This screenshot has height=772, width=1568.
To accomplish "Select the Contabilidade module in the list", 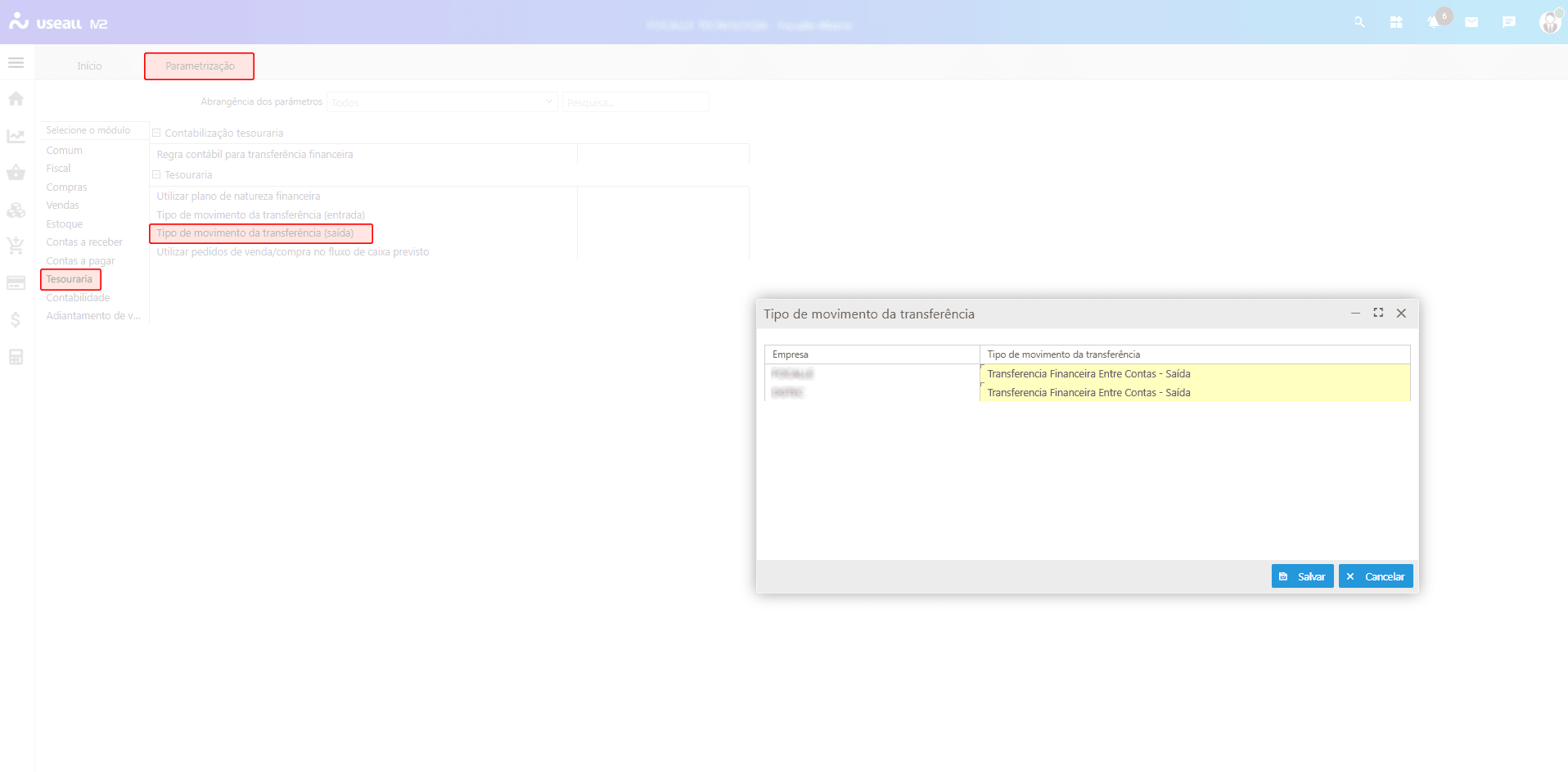I will coord(78,298).
